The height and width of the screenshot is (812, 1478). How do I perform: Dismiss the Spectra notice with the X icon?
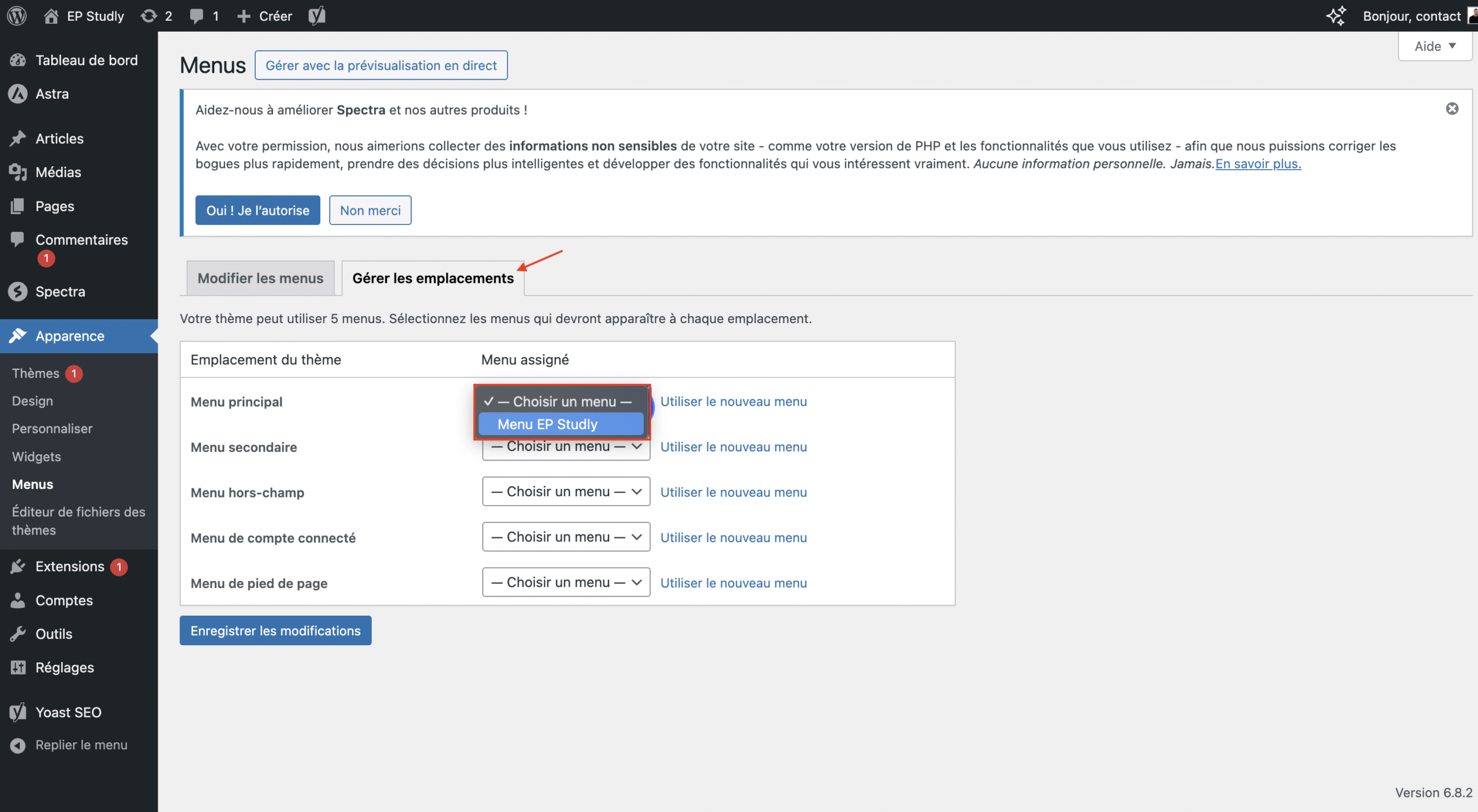click(x=1452, y=108)
